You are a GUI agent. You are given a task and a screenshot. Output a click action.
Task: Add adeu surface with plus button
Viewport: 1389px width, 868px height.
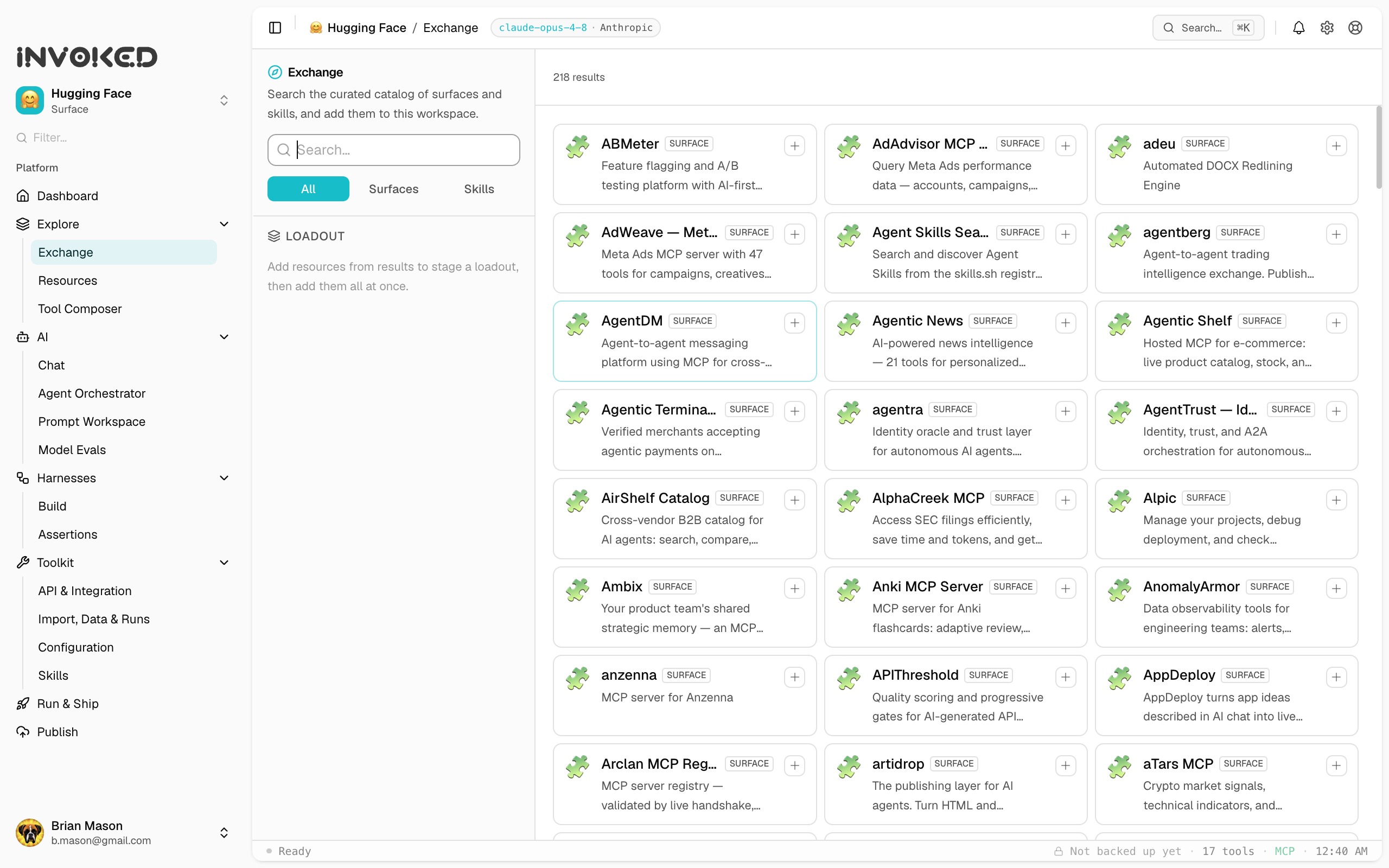[x=1336, y=146]
